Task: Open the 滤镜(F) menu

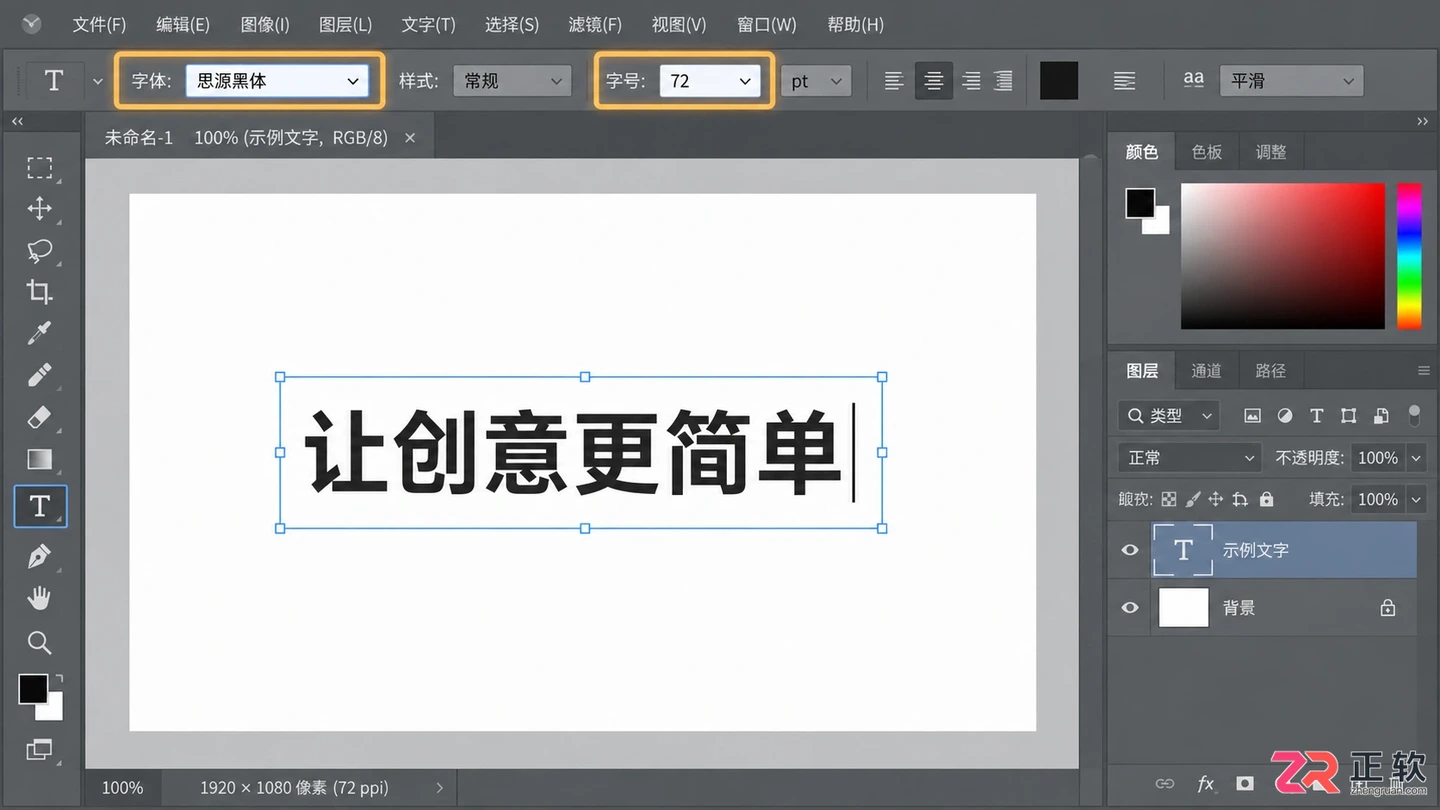Action: [x=595, y=24]
